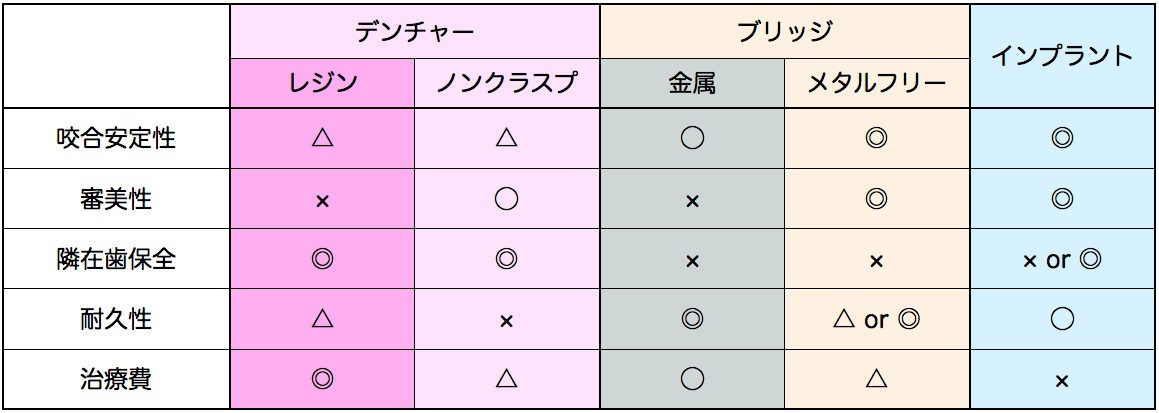
Task: Click the ブリッジ header cell
Action: pyautogui.click(x=784, y=32)
